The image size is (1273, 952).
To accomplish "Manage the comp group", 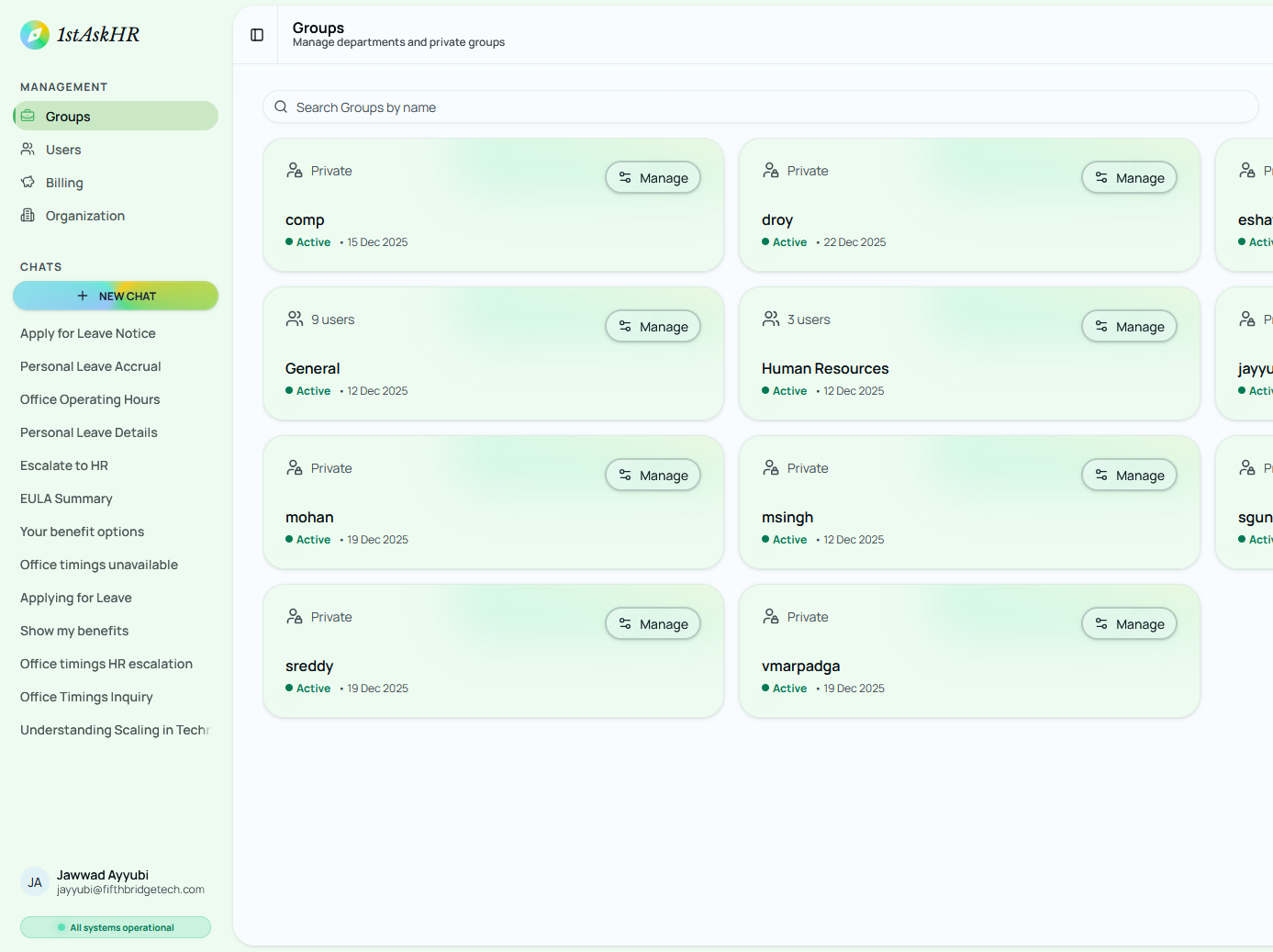I will [x=653, y=178].
